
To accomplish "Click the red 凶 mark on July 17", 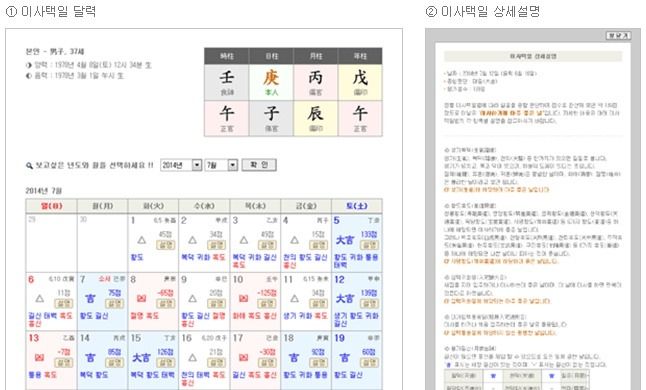I will (x=243, y=357).
